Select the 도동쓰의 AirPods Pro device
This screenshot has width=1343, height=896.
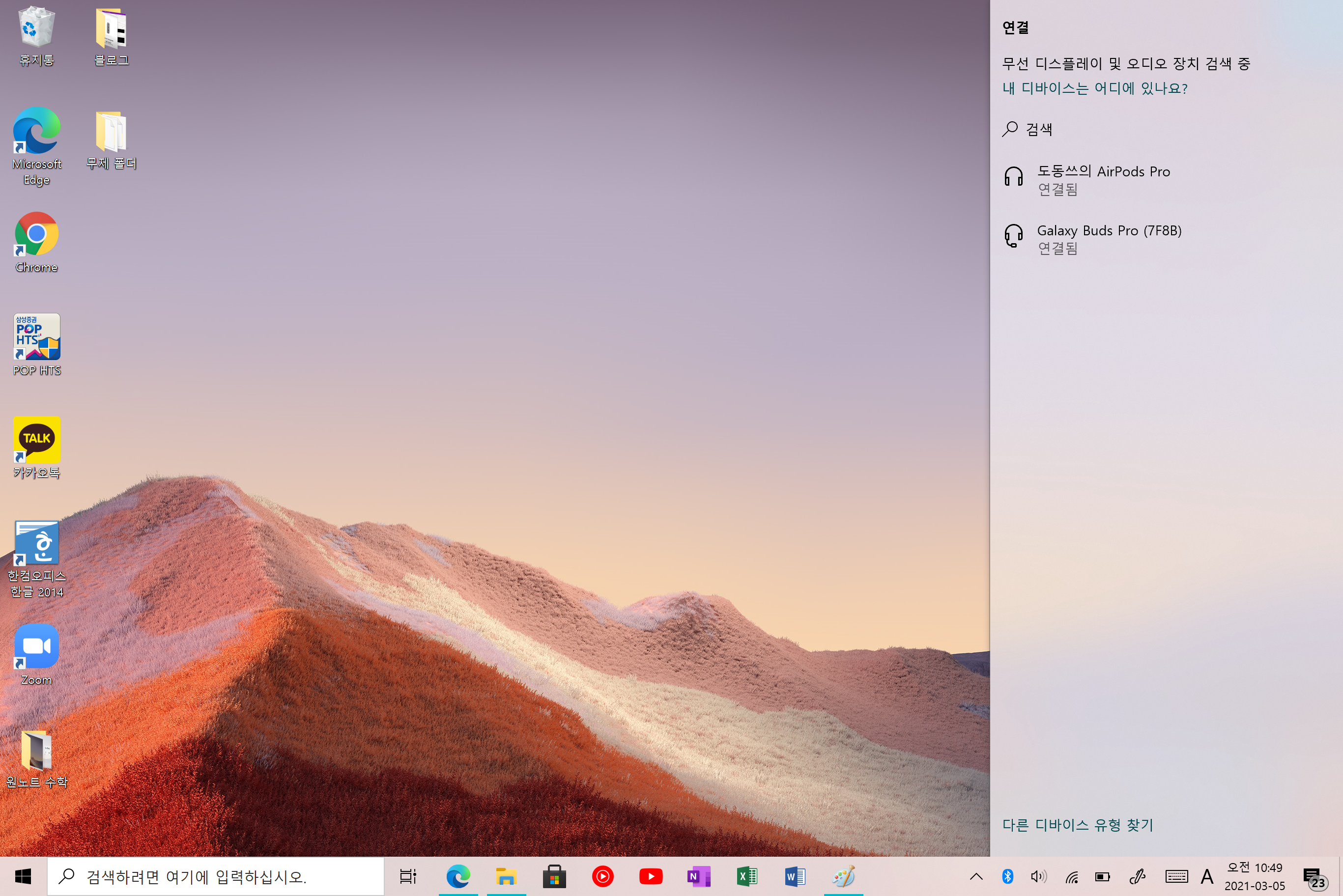tap(1103, 179)
